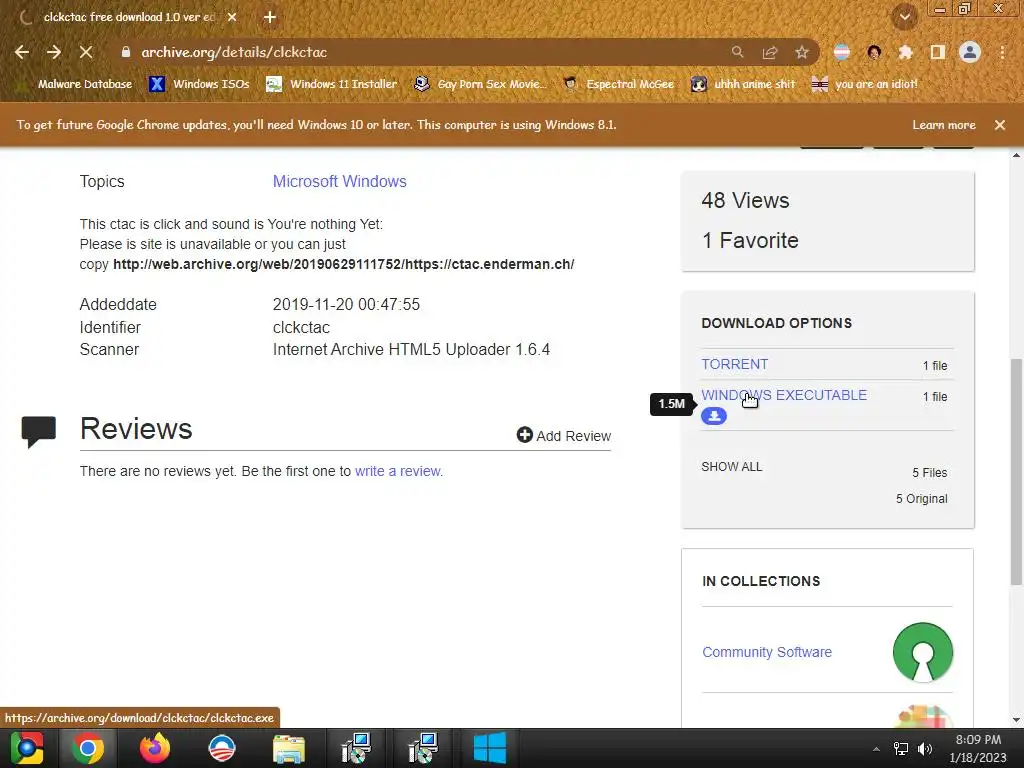Open File Explorer from the taskbar
Screen dimensions: 1024x768
(289, 748)
